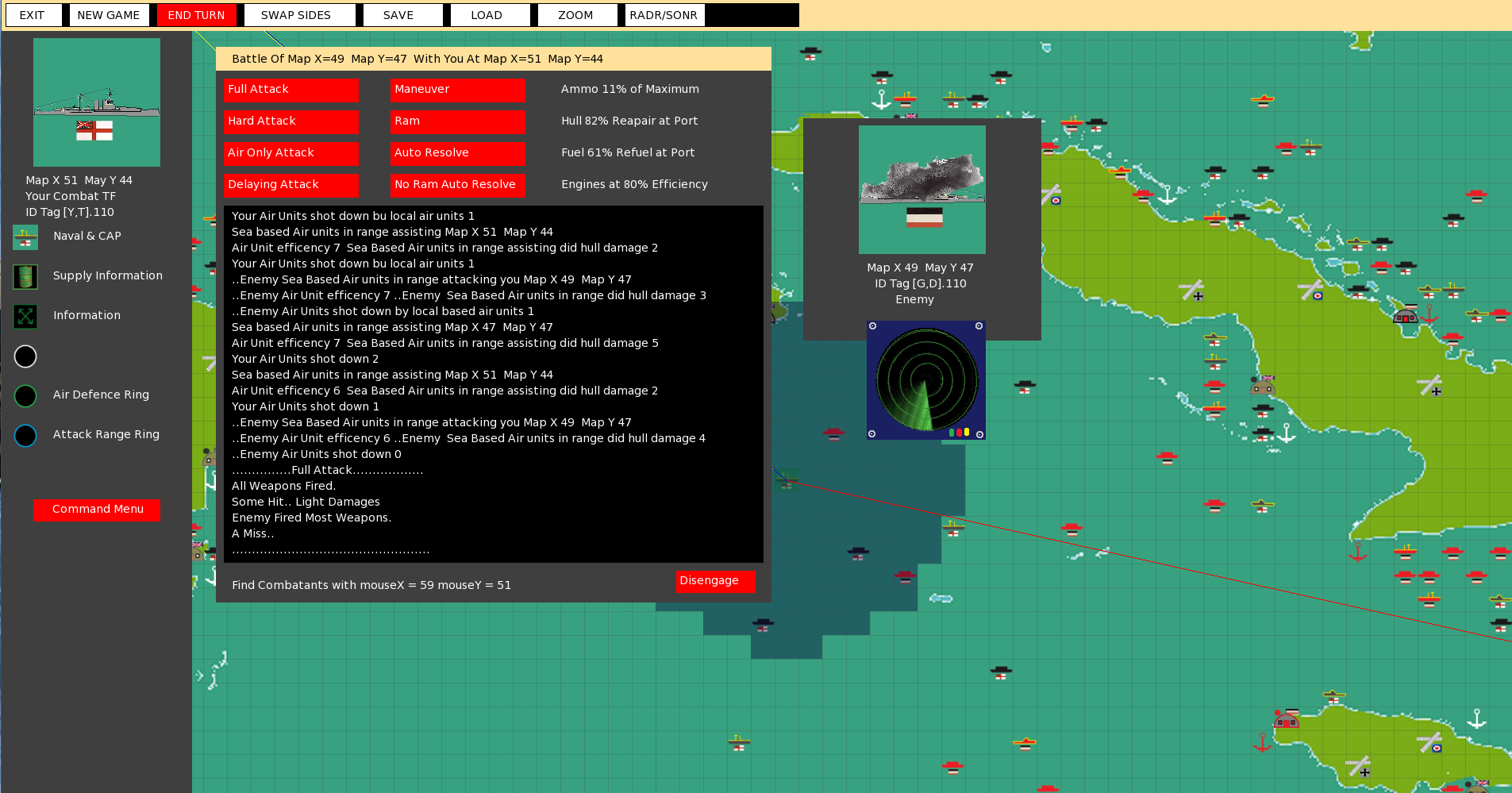Click the "ID Tag [G,D].110" label

921,283
